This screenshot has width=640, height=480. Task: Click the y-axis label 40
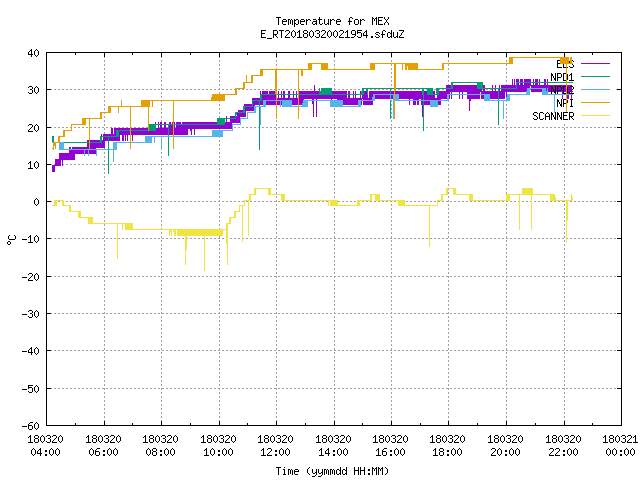pos(33,53)
